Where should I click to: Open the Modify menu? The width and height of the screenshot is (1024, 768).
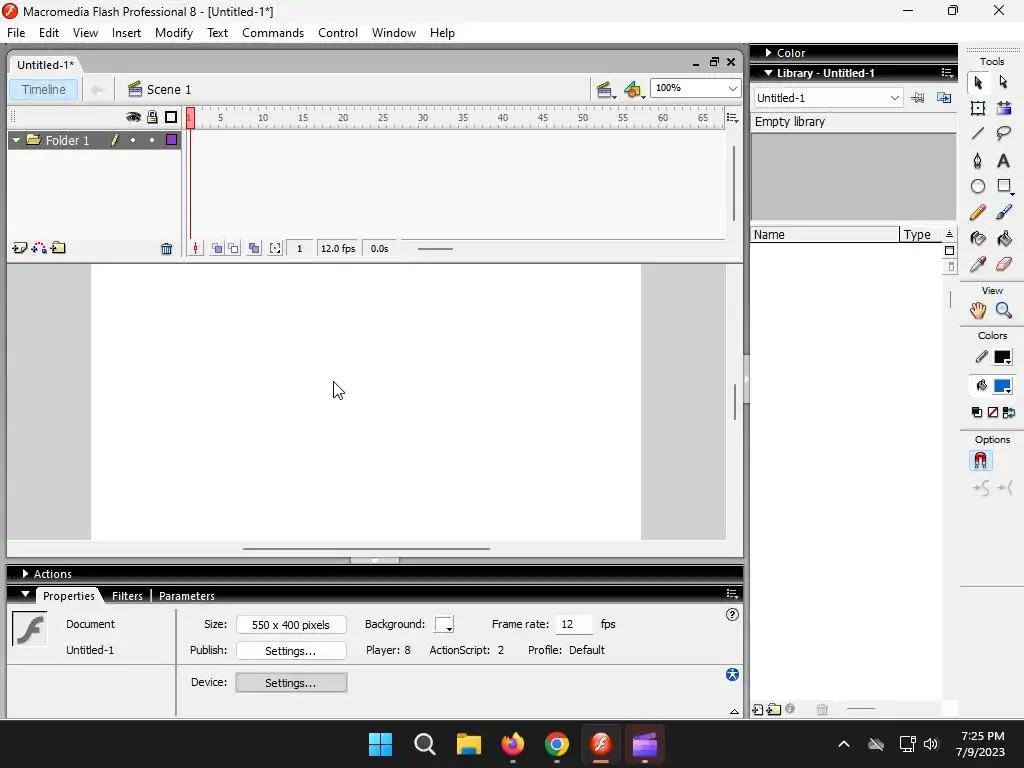coord(174,33)
